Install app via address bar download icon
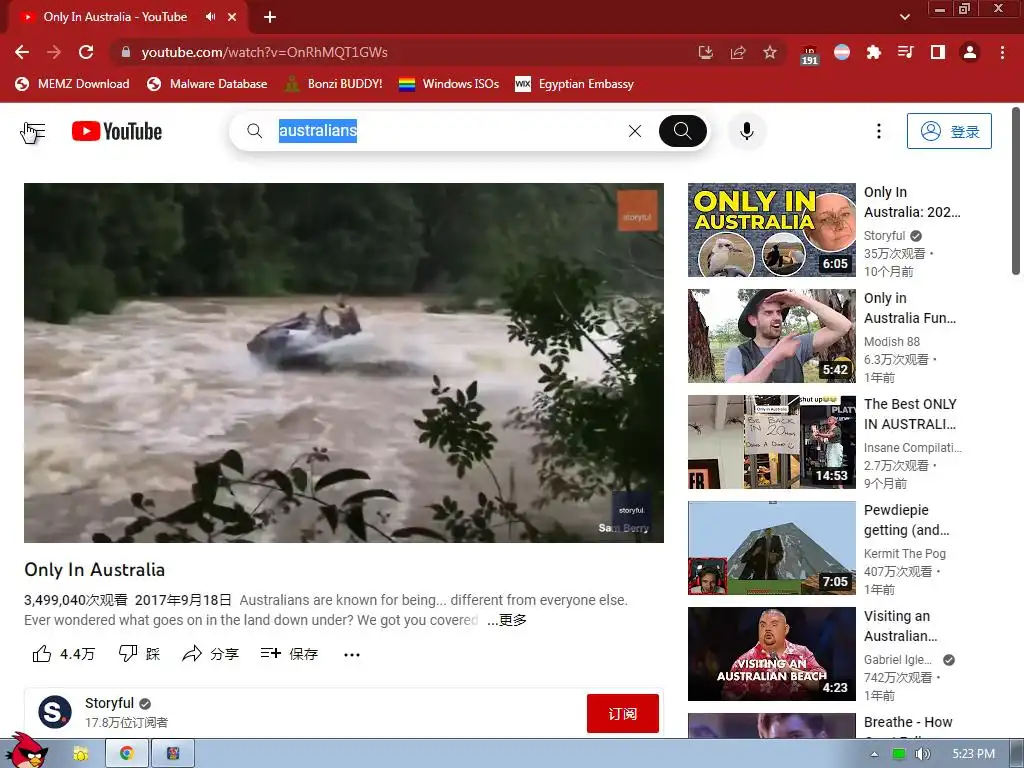 [x=705, y=52]
